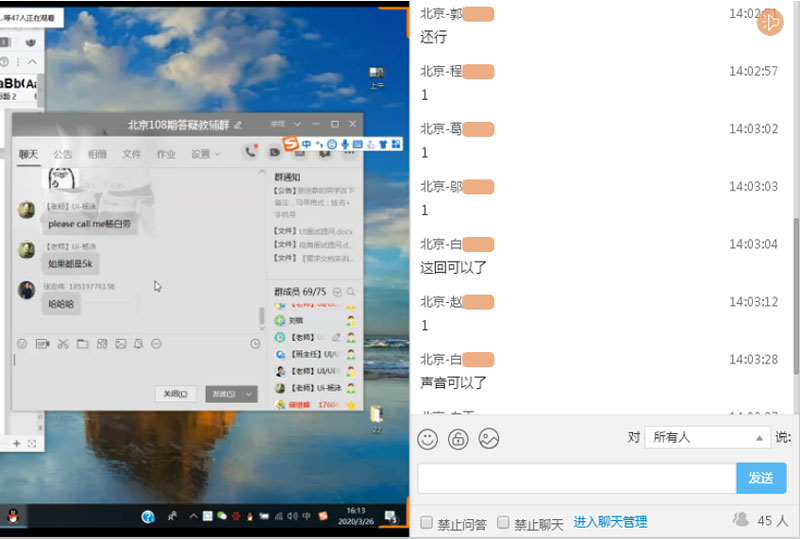Enable the 禁止问答 checkbox

coord(427,522)
